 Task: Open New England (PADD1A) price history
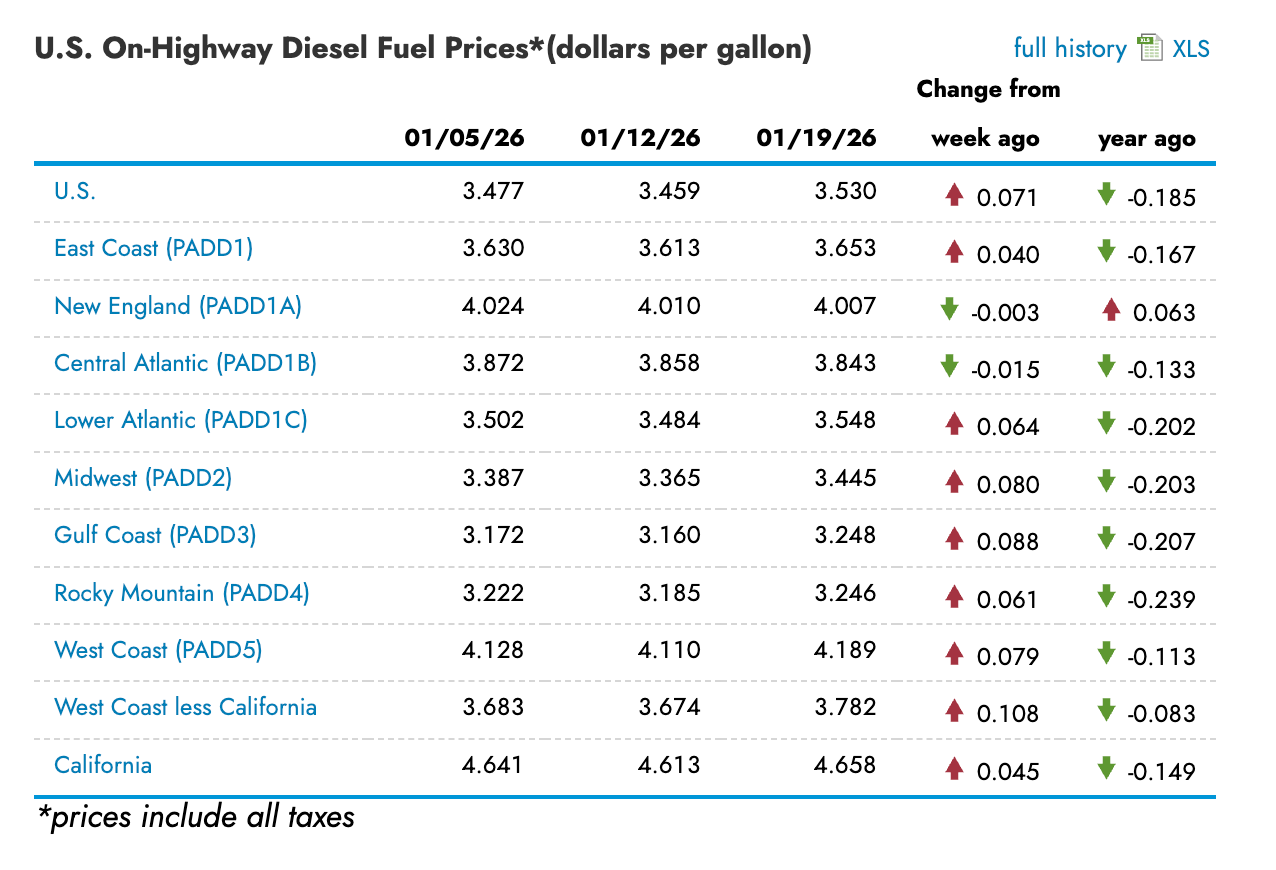tap(177, 306)
